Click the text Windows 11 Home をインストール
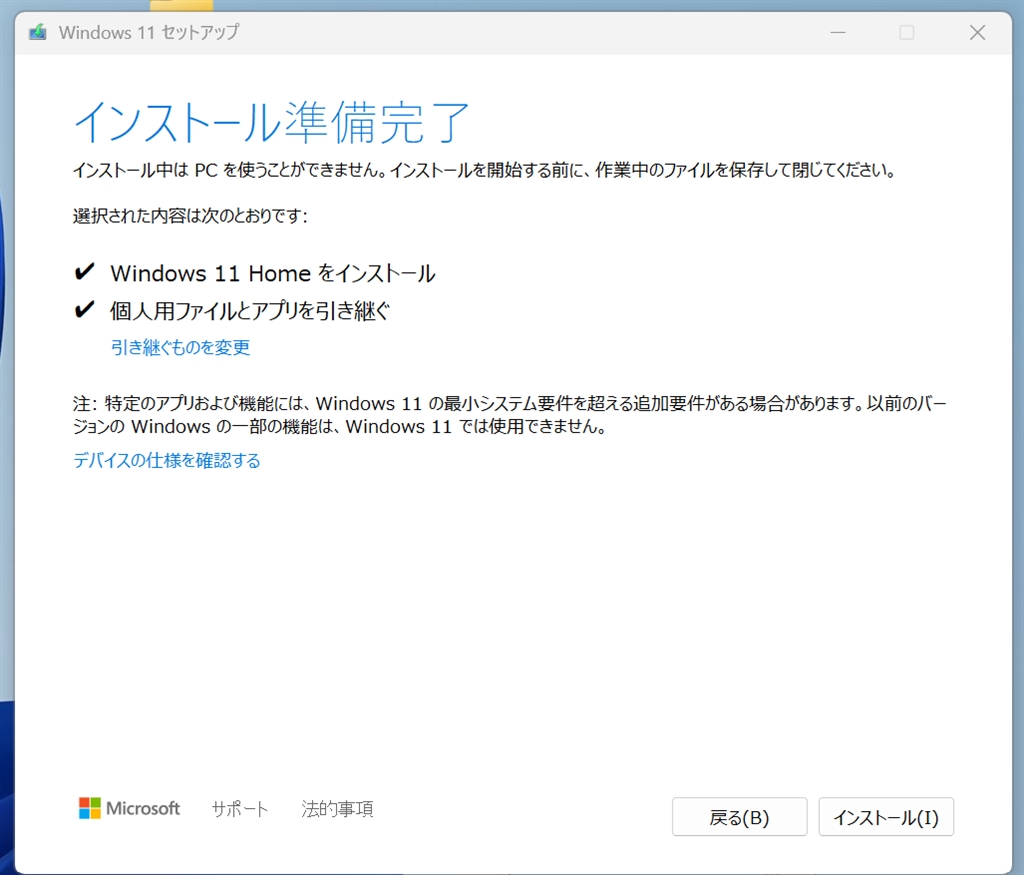 273,273
